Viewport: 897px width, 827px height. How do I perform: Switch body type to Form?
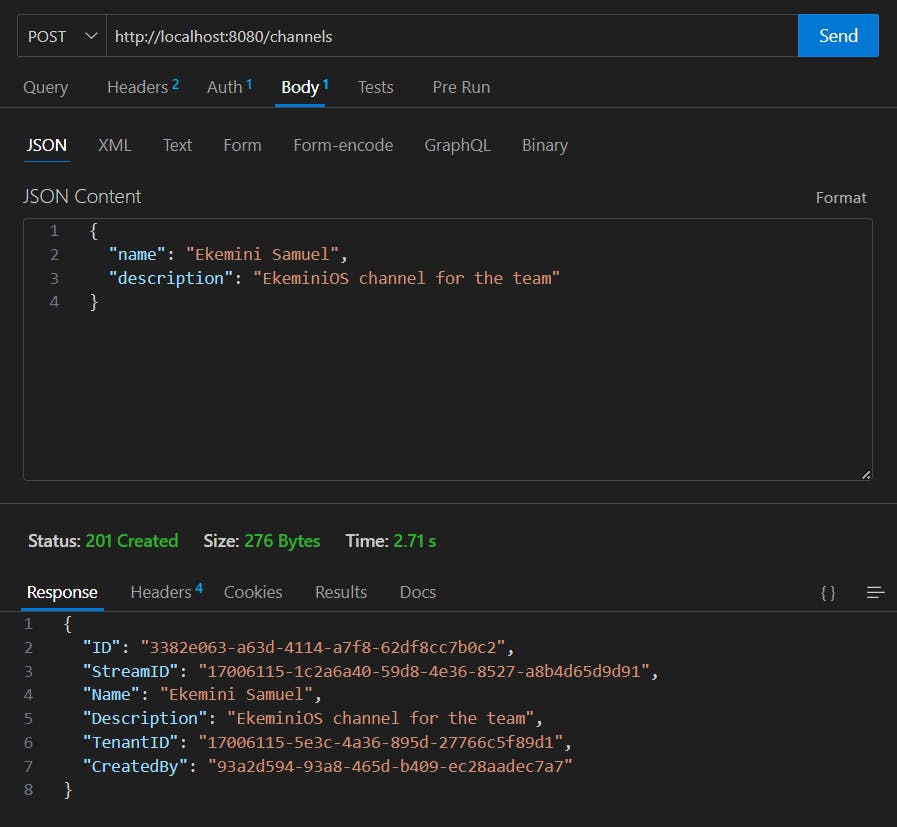pyautogui.click(x=242, y=145)
